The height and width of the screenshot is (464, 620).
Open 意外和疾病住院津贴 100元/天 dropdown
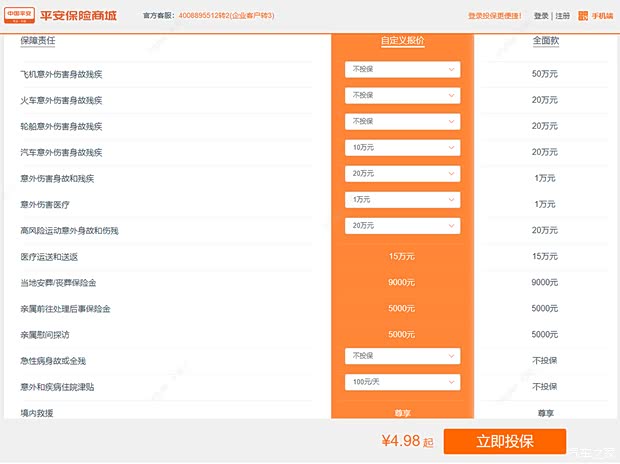pos(403,383)
